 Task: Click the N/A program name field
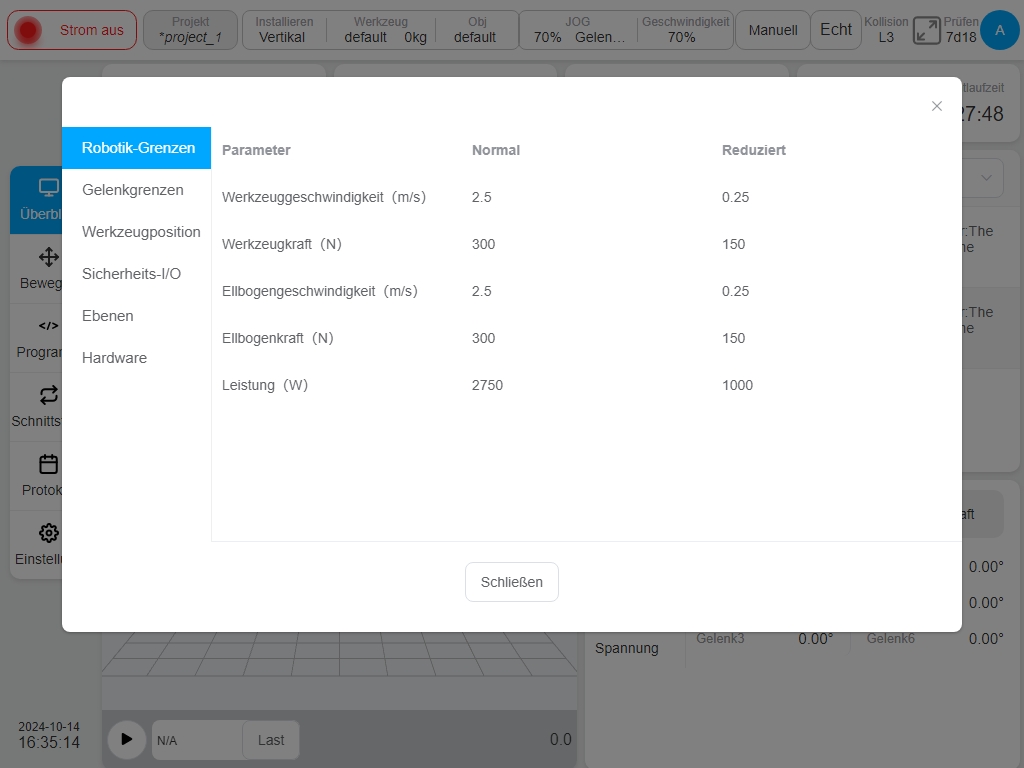(197, 740)
